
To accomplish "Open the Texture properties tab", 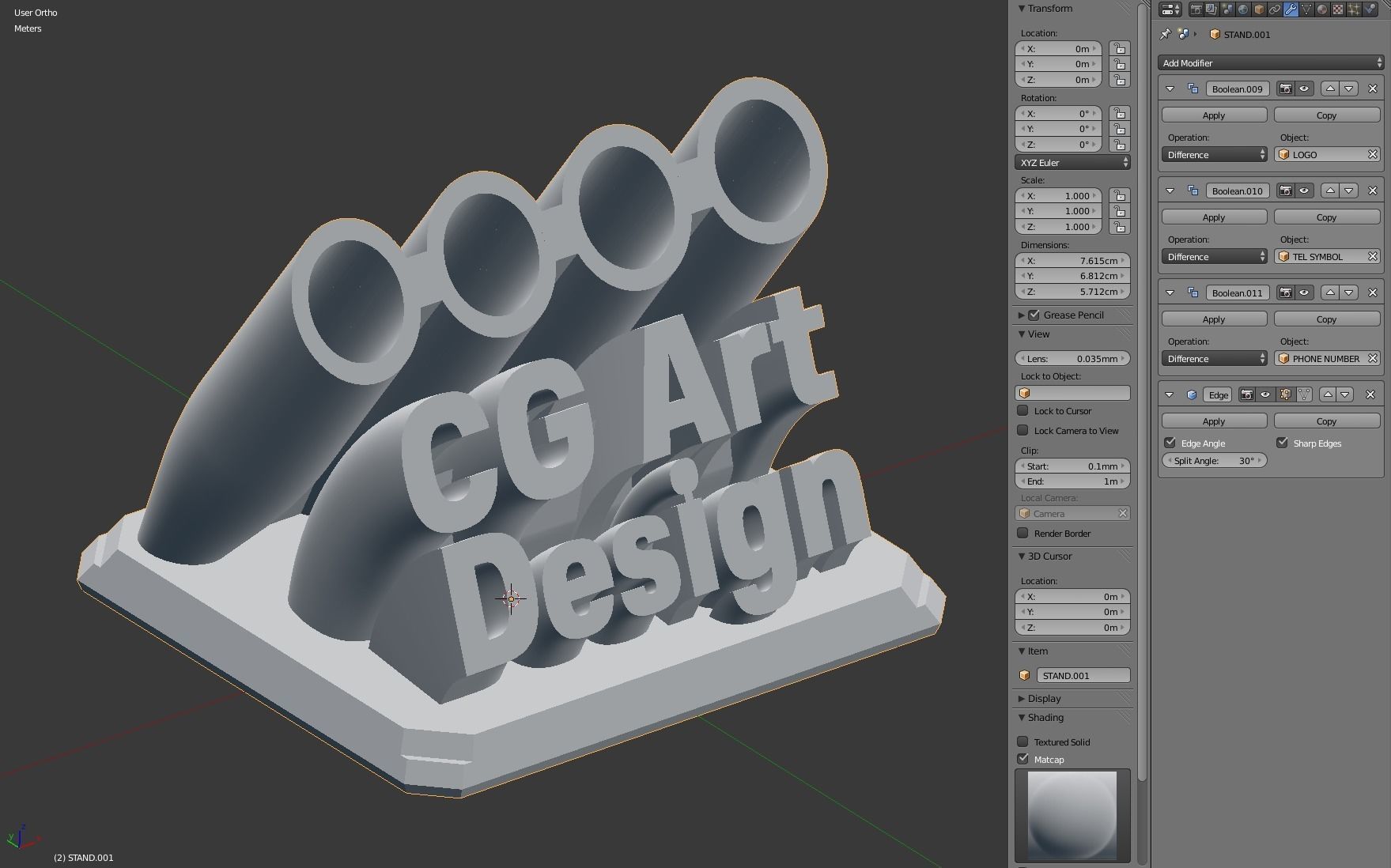I will 1337,9.
